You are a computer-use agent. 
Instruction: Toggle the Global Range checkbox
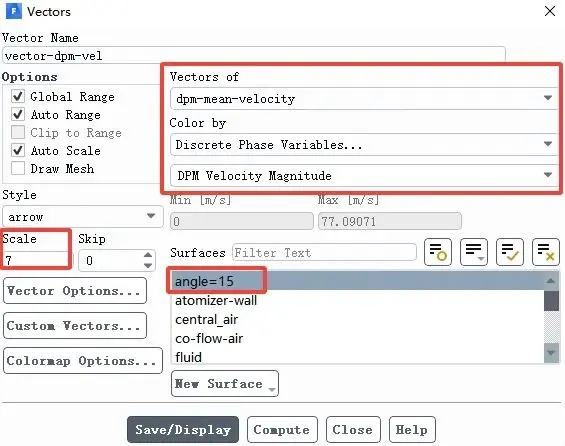[18, 96]
